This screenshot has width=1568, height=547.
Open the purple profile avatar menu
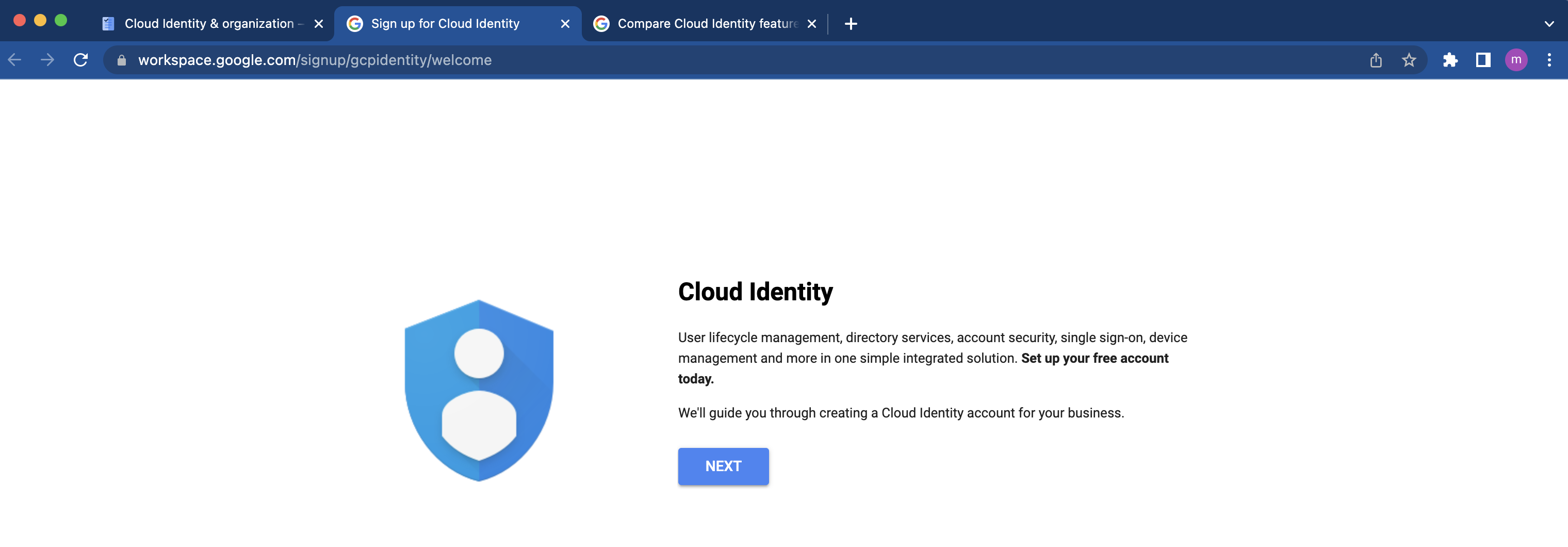point(1516,60)
